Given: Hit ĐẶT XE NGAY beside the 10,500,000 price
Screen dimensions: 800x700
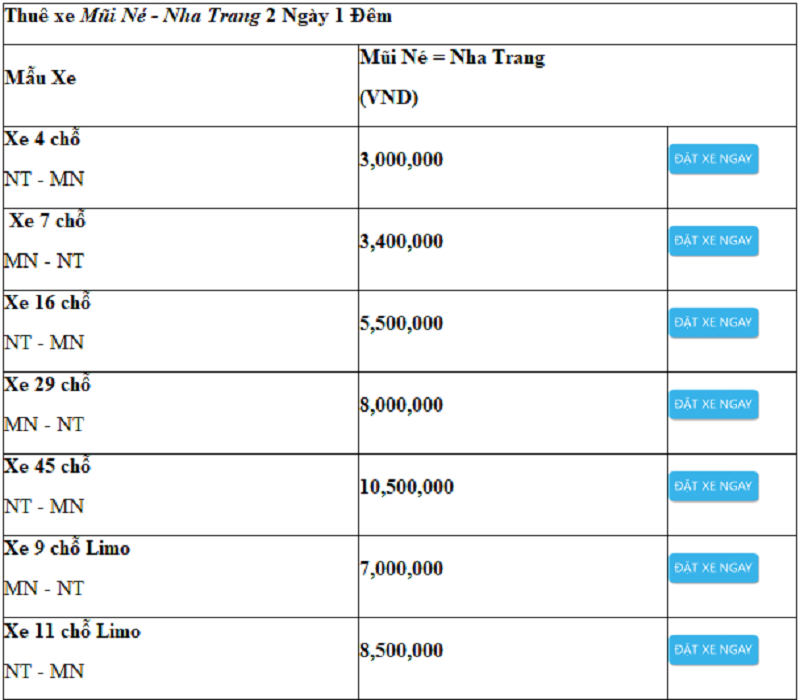Looking at the screenshot, I should pos(713,486).
